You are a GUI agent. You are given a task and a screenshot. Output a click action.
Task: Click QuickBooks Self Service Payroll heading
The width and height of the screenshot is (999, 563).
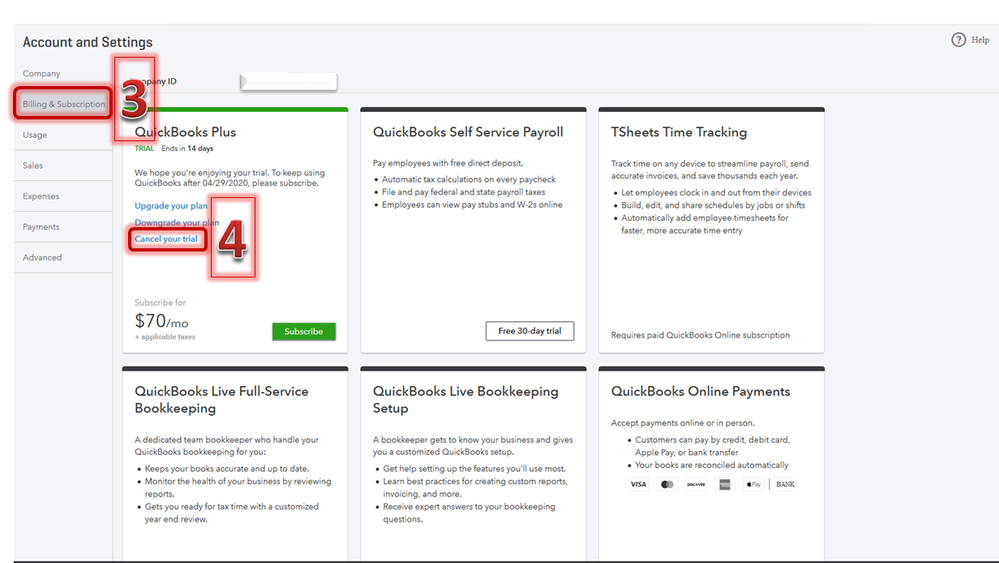(468, 132)
